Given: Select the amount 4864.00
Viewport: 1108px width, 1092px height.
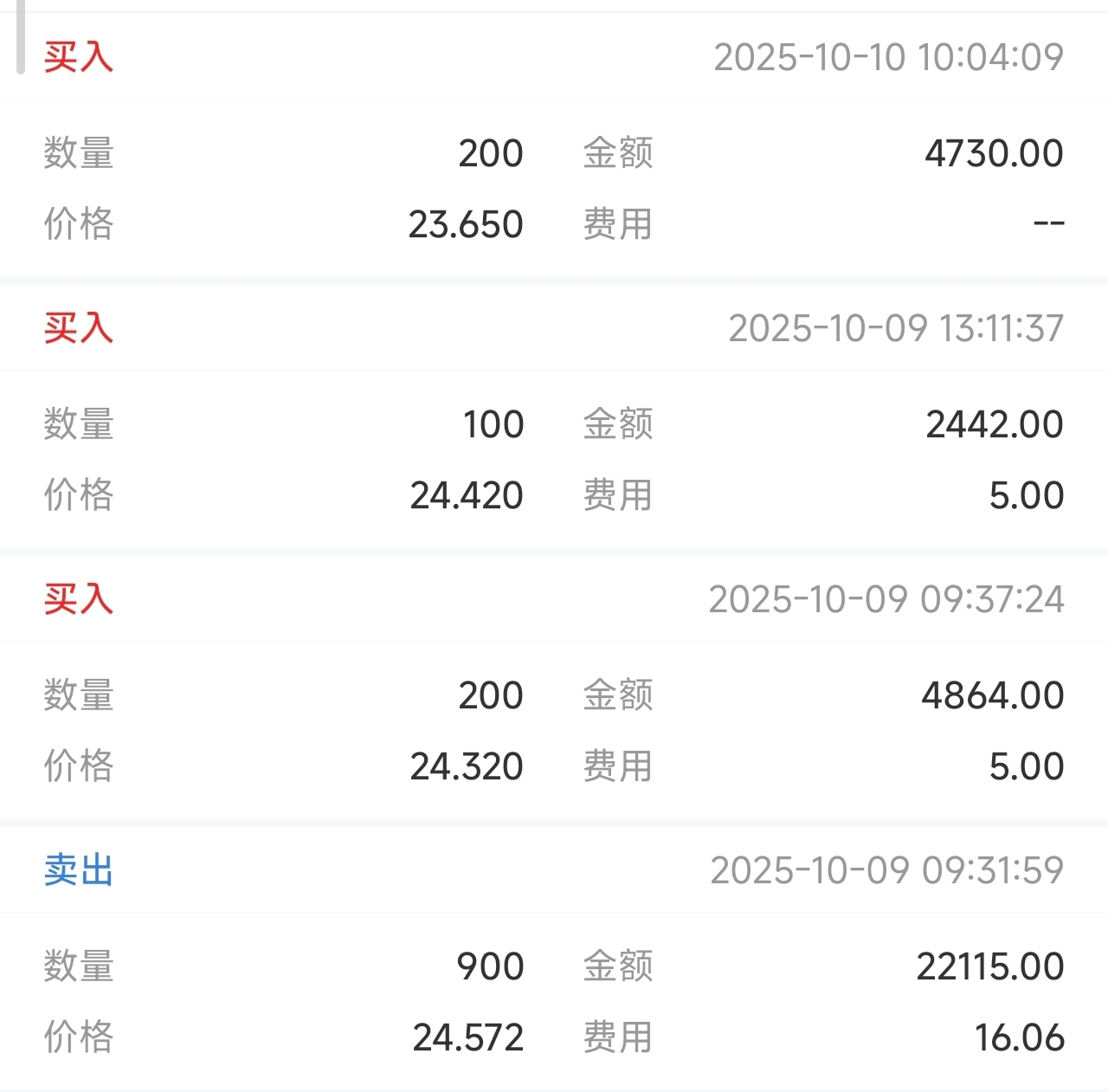Looking at the screenshot, I should click(x=992, y=695).
